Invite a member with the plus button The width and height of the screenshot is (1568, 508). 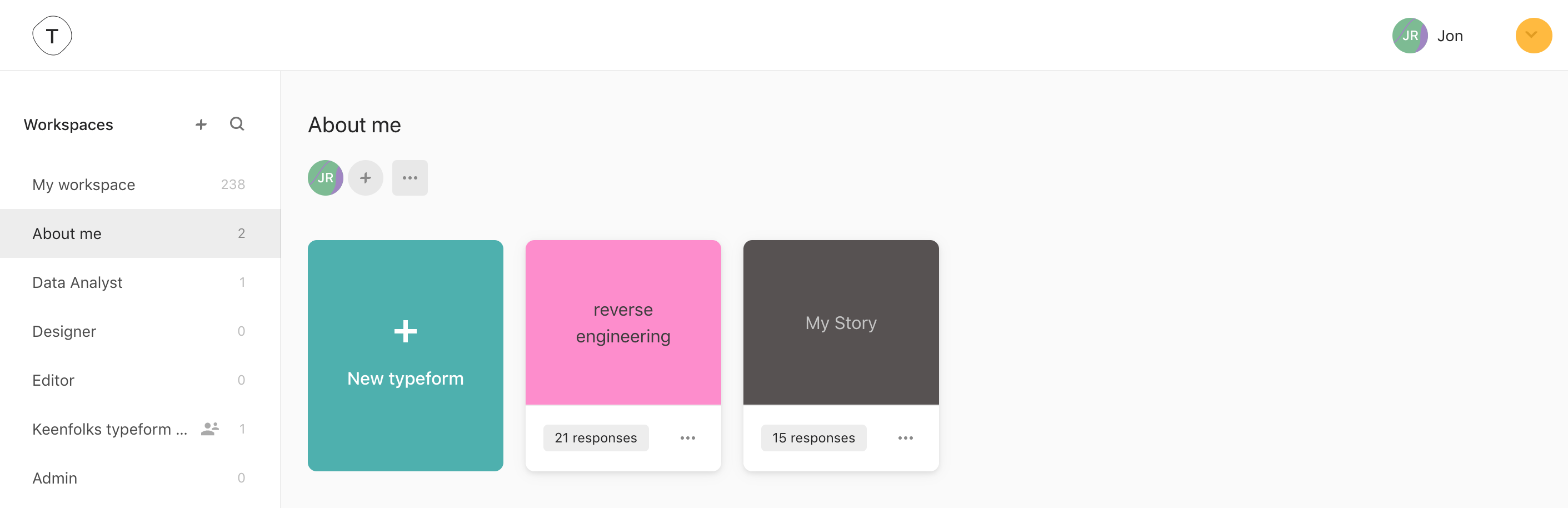[x=365, y=178]
